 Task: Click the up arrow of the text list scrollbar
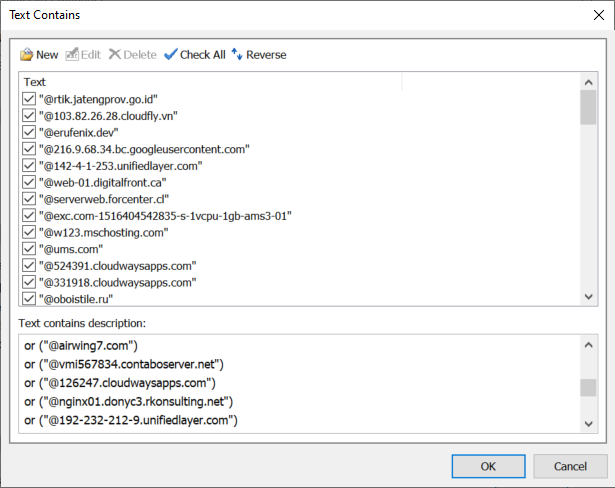point(588,82)
